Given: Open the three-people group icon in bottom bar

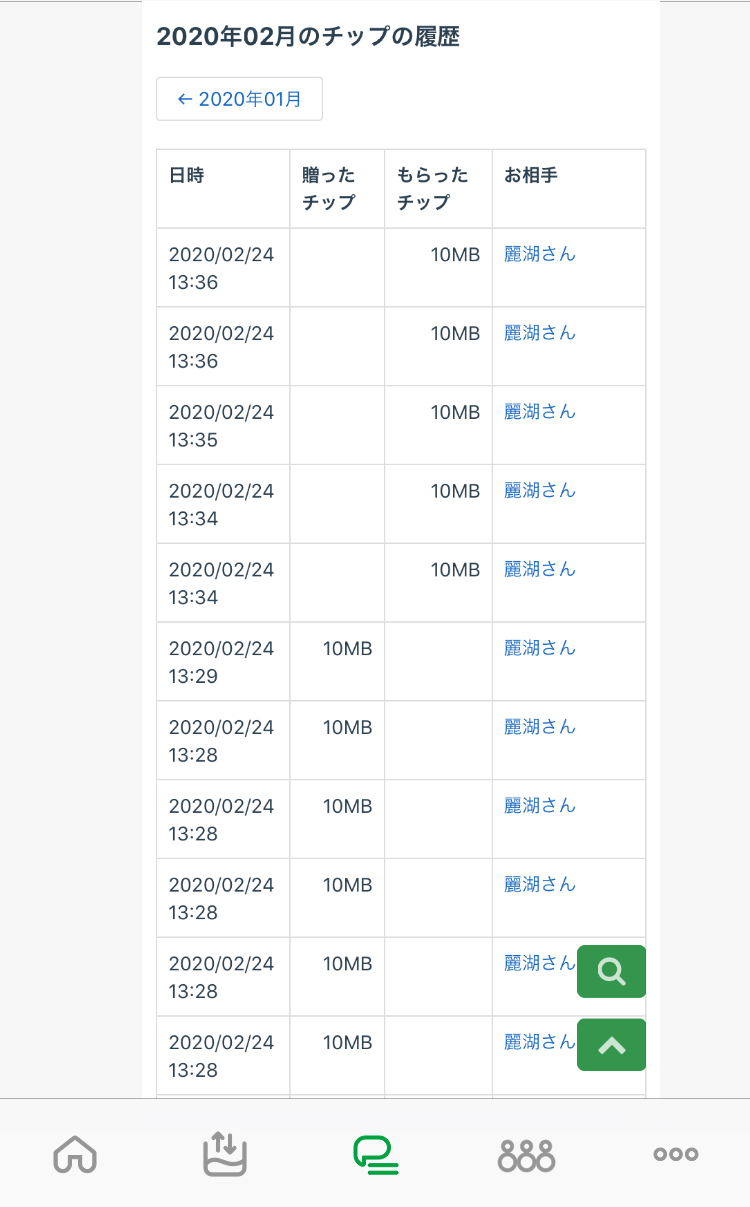Looking at the screenshot, I should [526, 1154].
